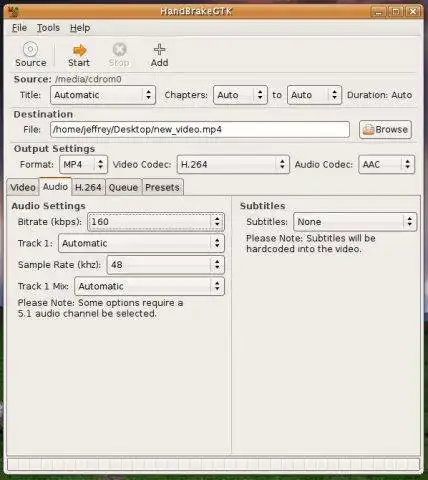Click the progress bar at window bottom
Viewport: 428px width, 480px height.
(x=213, y=464)
